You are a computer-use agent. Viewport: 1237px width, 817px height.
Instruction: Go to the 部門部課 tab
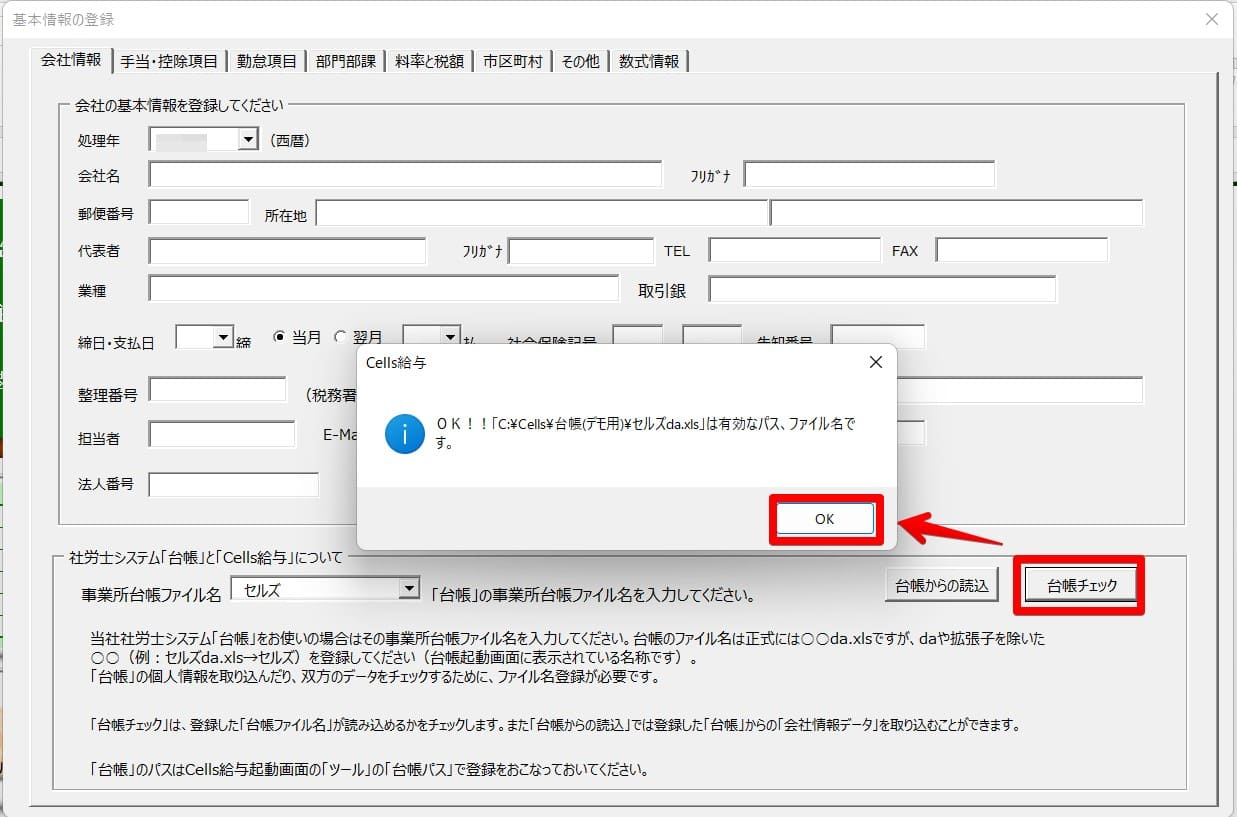346,61
